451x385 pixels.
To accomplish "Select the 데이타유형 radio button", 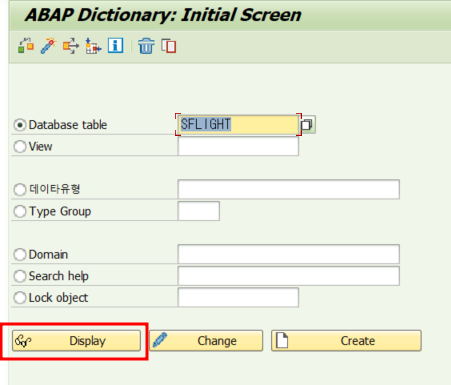I will (20, 189).
